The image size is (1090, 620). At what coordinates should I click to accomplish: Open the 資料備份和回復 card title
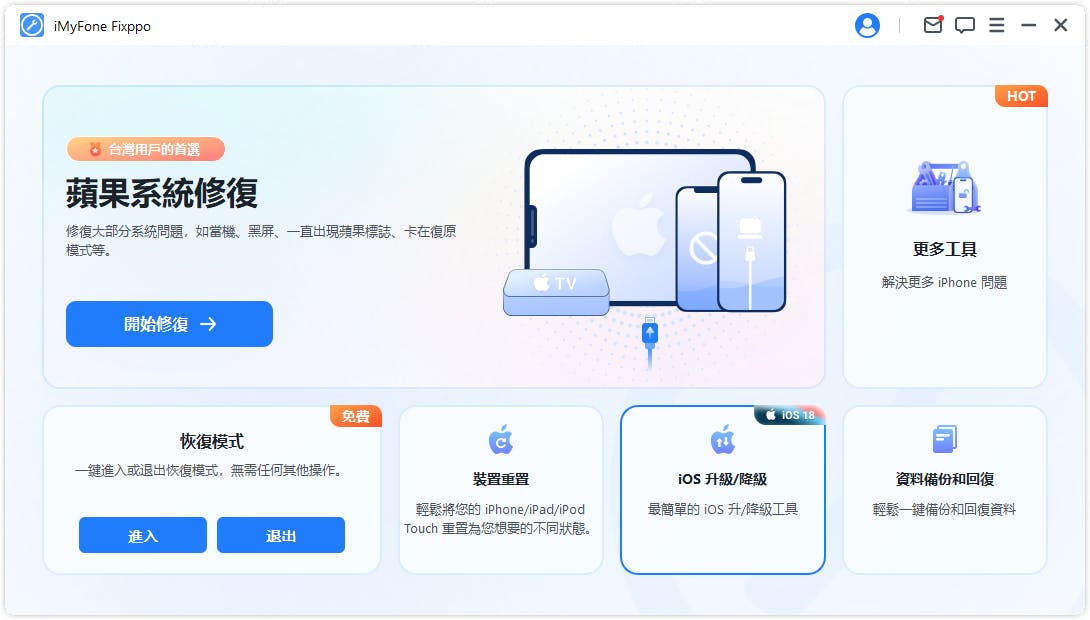[945, 479]
